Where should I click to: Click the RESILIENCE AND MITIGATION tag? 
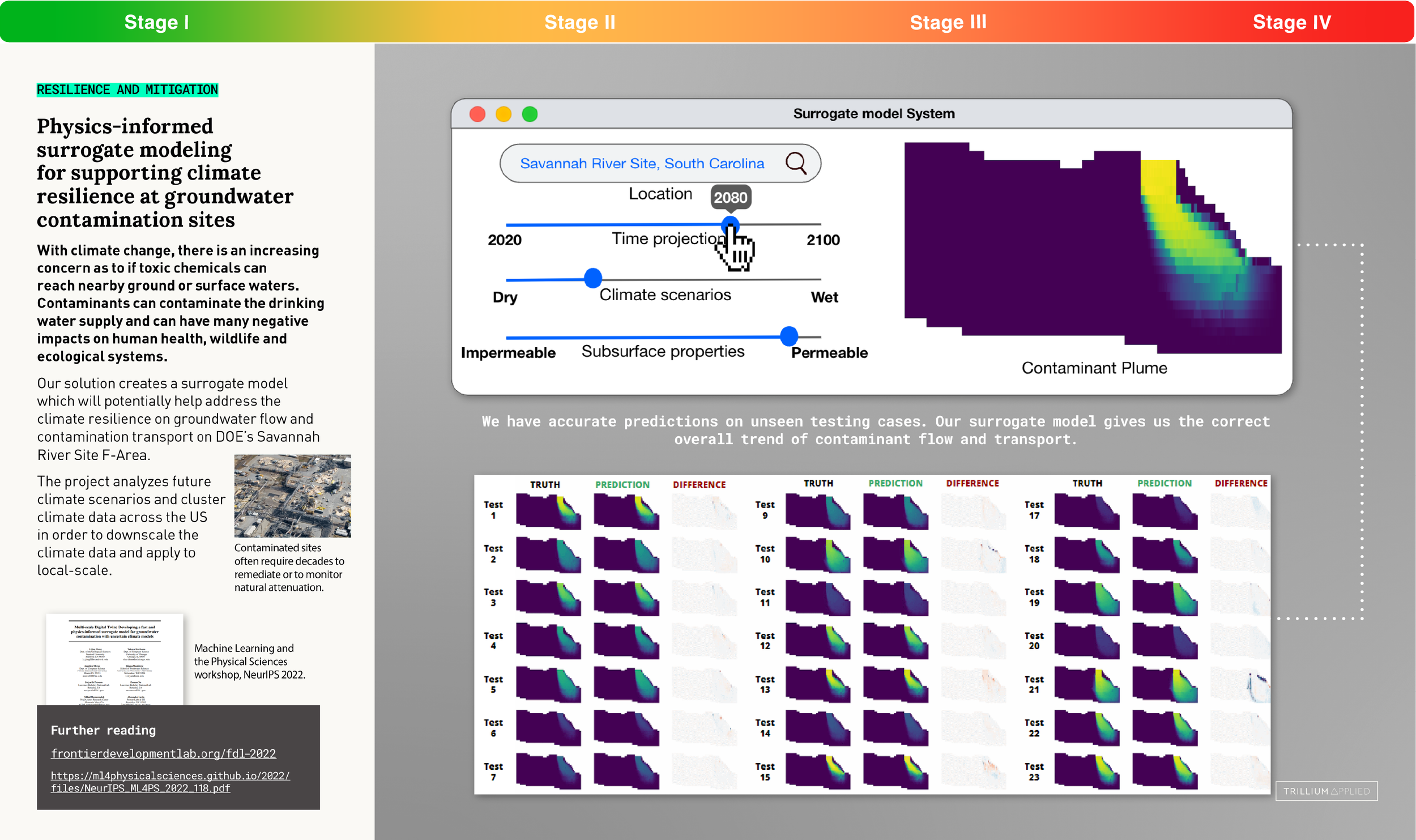(x=127, y=89)
